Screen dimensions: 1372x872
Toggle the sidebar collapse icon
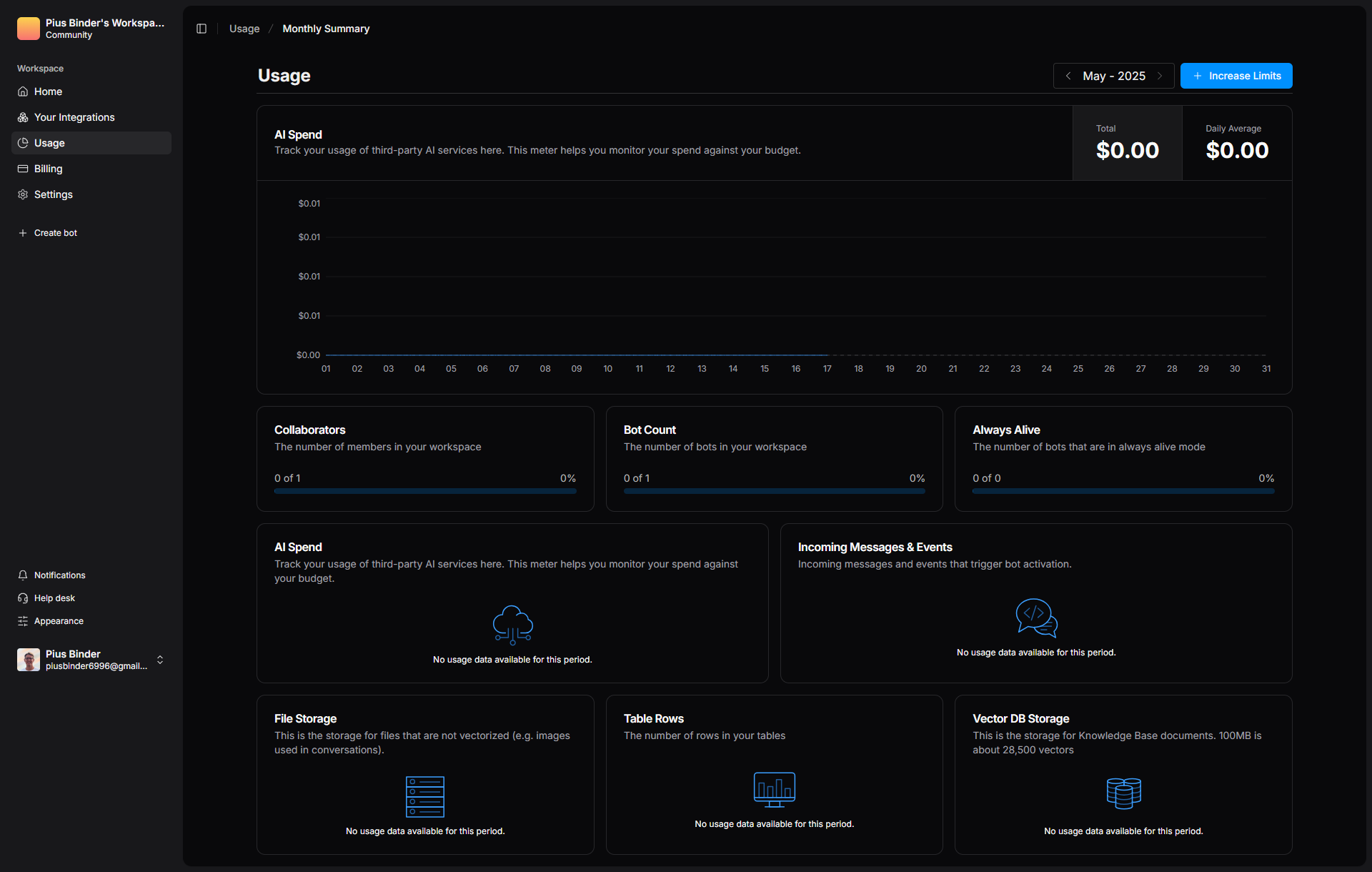pyautogui.click(x=202, y=29)
